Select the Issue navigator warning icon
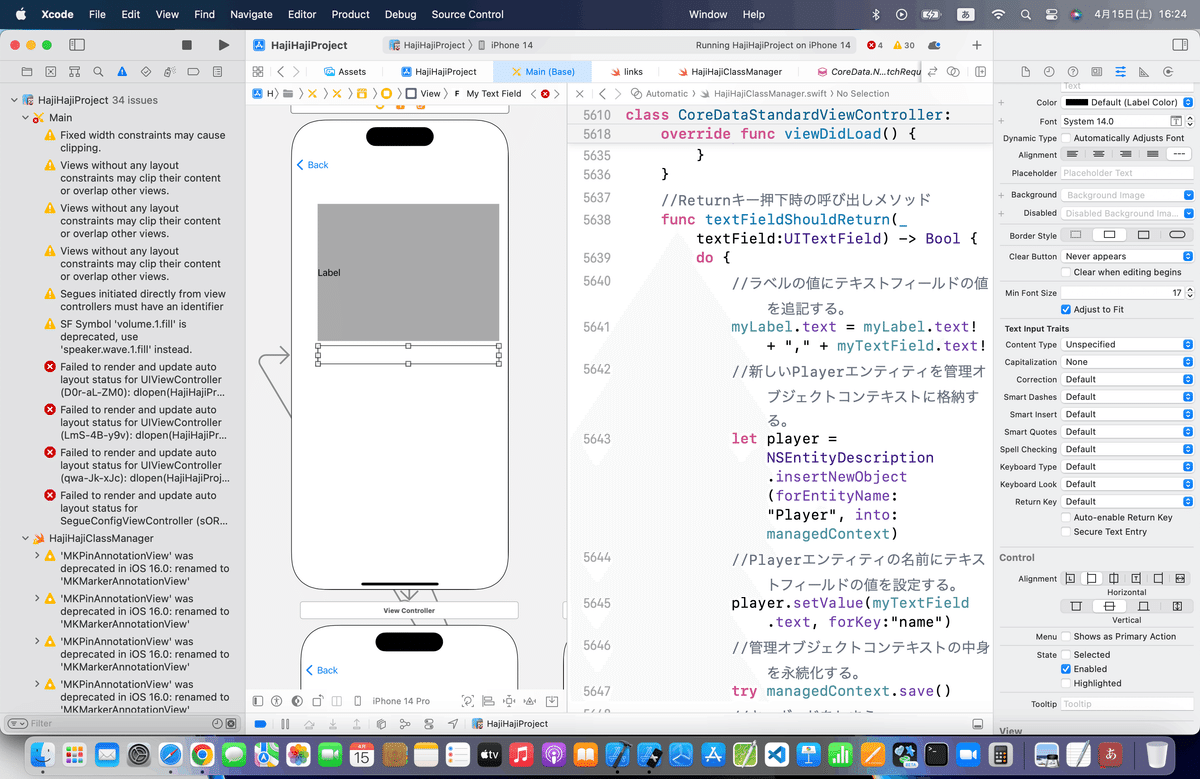 (122, 72)
